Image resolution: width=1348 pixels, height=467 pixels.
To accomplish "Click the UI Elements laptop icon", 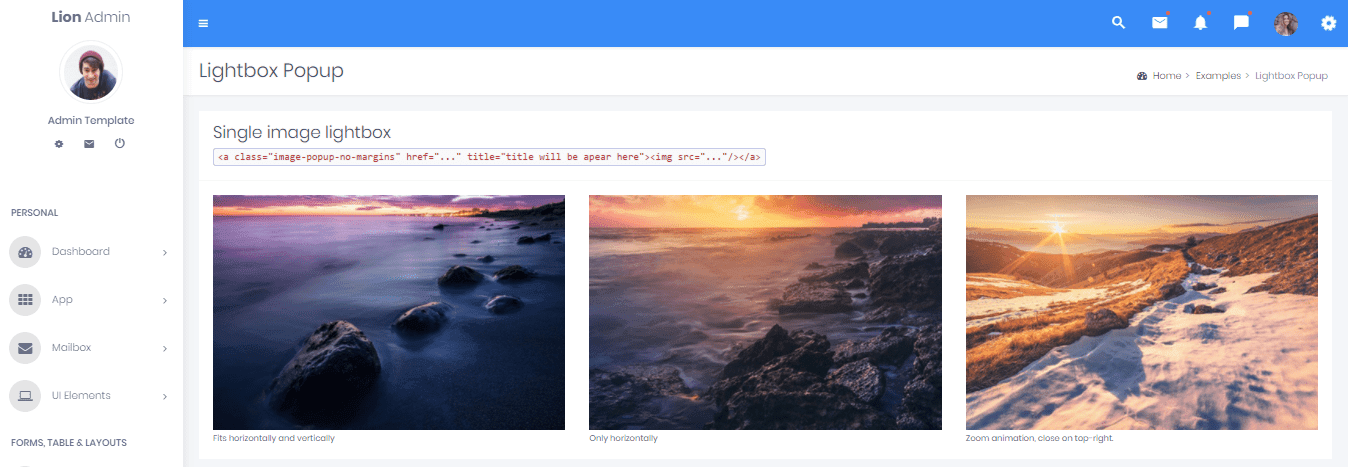I will [x=25, y=396].
